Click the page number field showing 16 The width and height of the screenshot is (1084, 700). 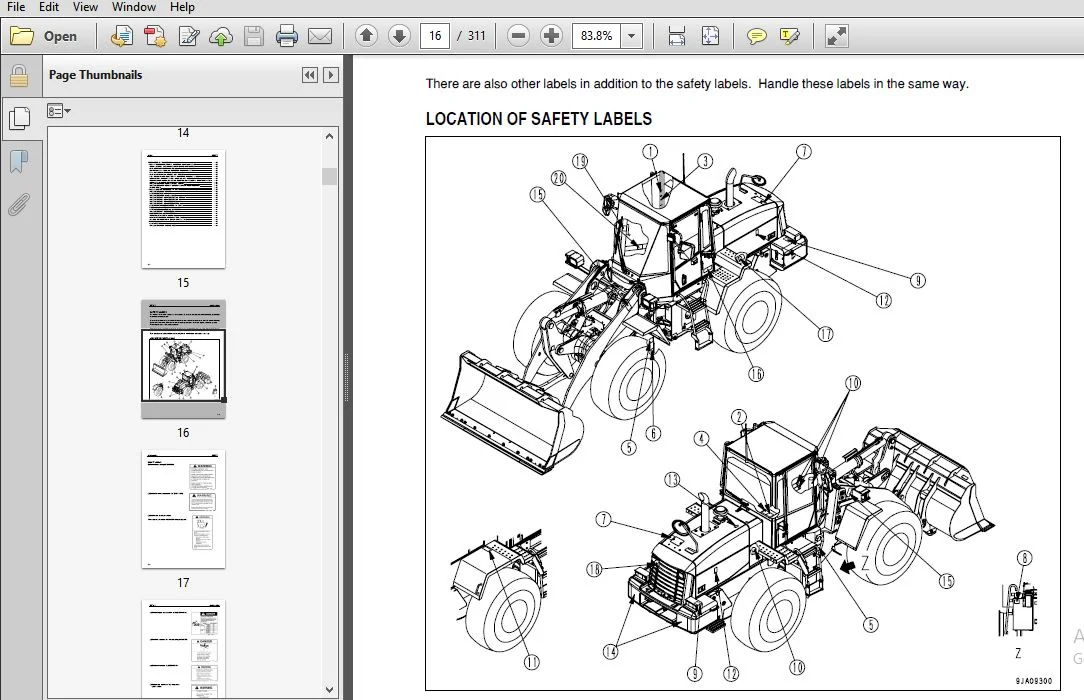[435, 36]
